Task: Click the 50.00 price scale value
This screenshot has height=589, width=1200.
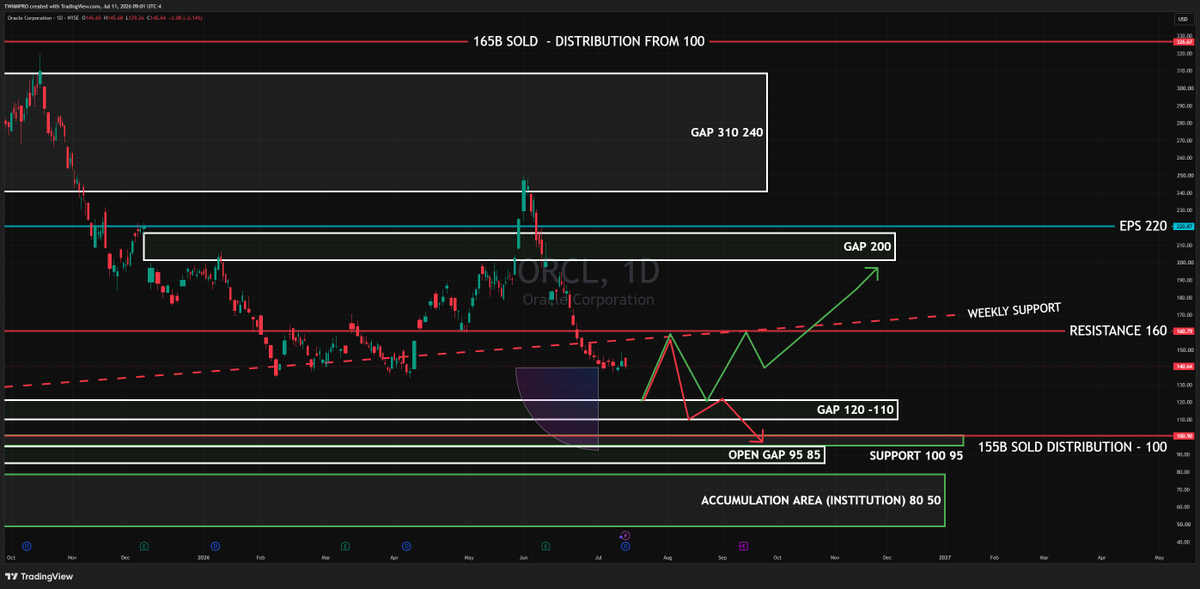Action: pos(1183,524)
